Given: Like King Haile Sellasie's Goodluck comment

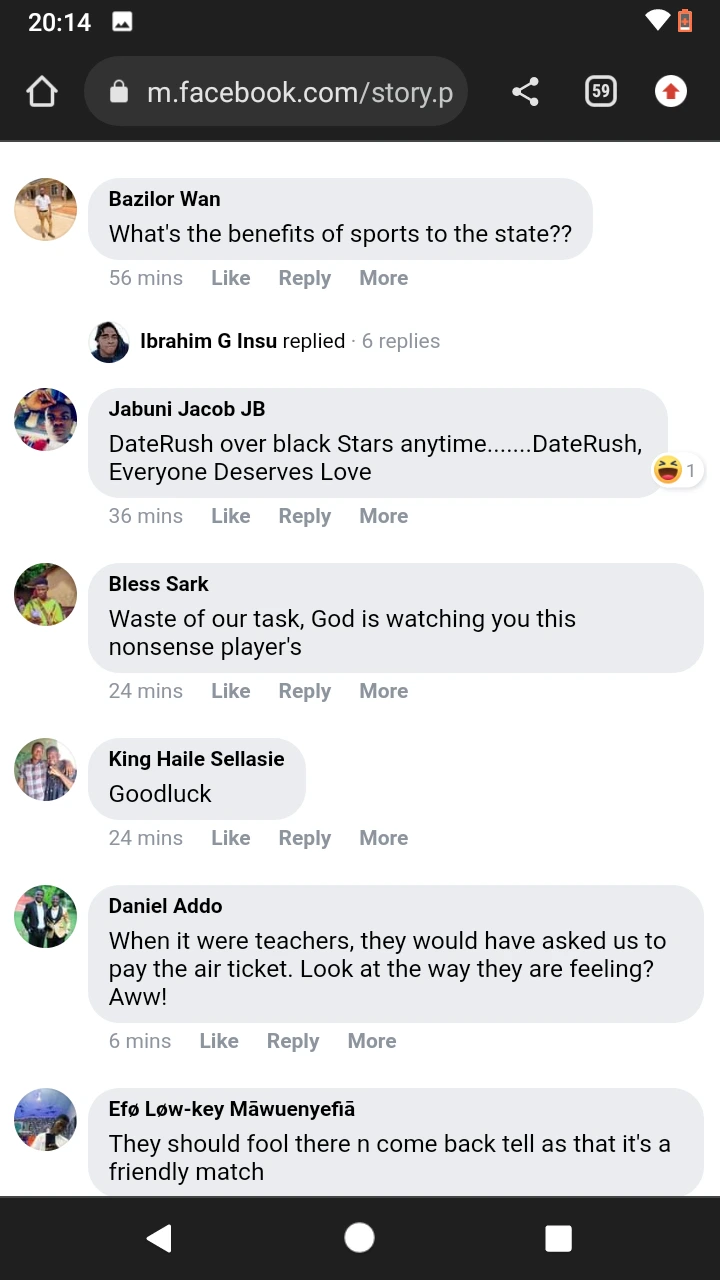Looking at the screenshot, I should (x=230, y=838).
